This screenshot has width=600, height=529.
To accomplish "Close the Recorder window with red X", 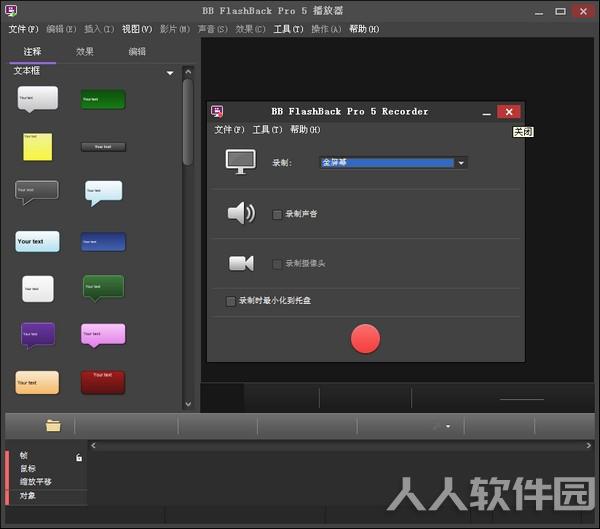I will [x=509, y=112].
